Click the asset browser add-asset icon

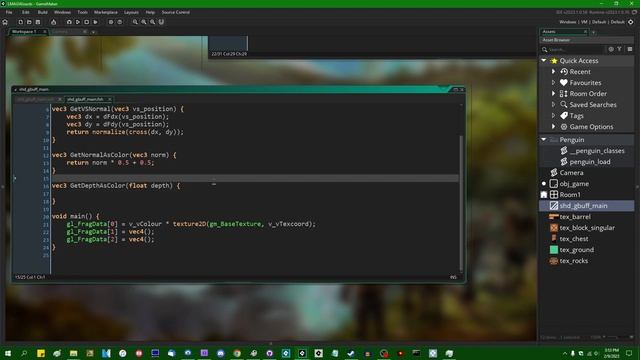point(611,49)
